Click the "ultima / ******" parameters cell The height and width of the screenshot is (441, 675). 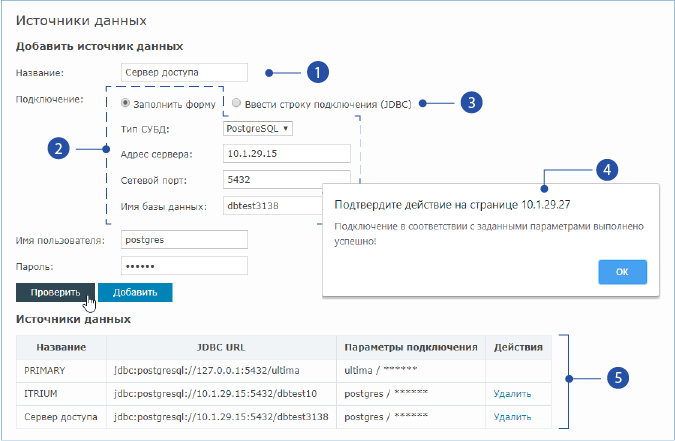coord(411,370)
